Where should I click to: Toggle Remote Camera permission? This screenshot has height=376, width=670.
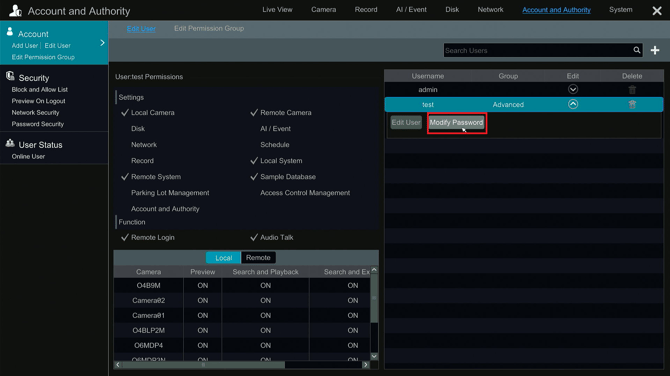tap(281, 113)
